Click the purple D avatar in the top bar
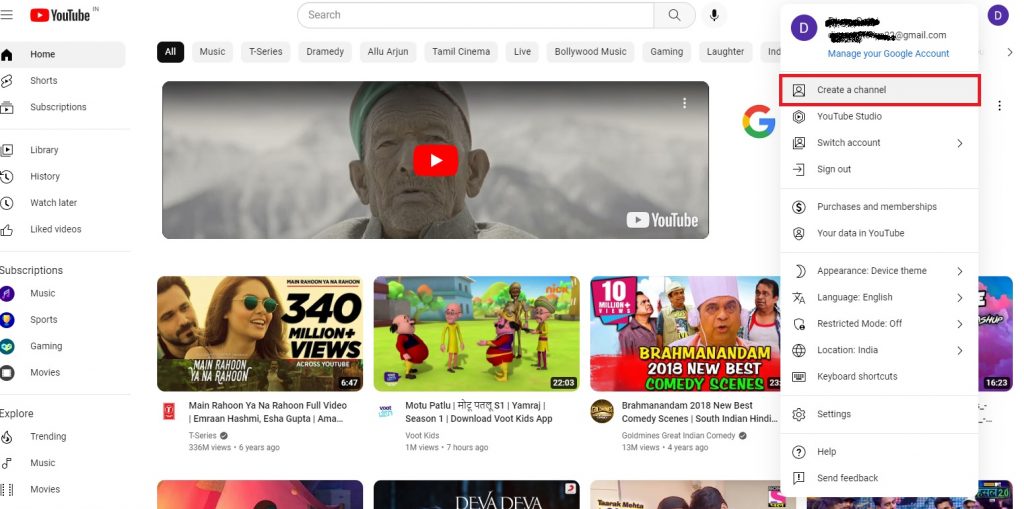 (x=998, y=15)
